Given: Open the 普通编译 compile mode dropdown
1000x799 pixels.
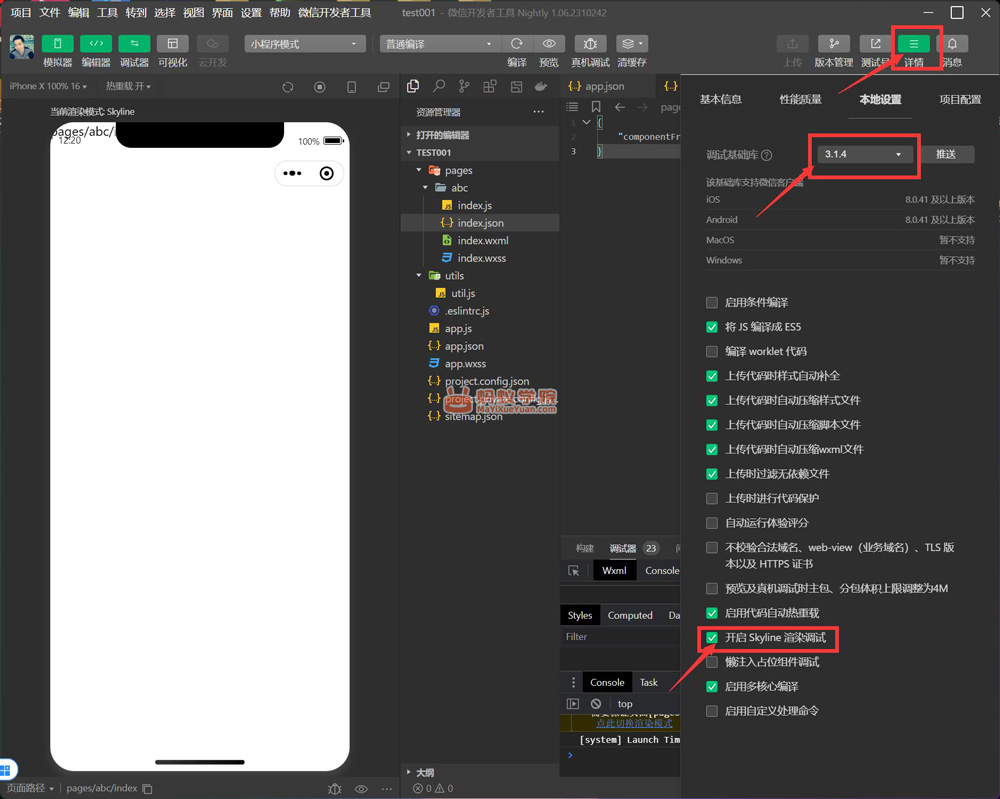Looking at the screenshot, I should pyautogui.click(x=440, y=44).
